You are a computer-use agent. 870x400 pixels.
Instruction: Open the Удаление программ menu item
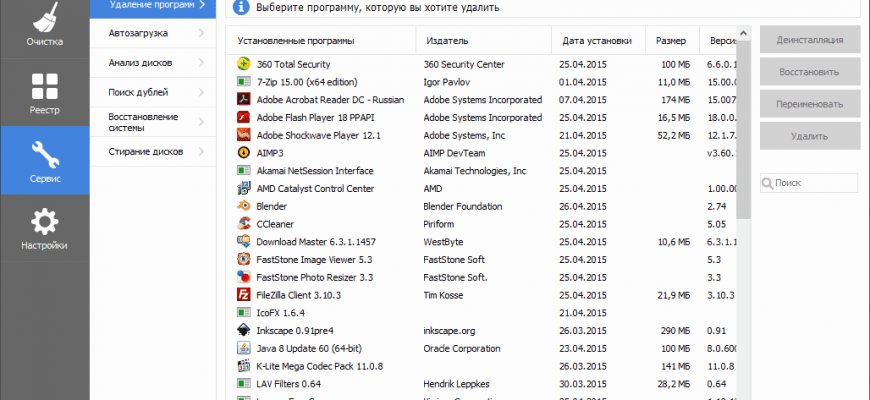pyautogui.click(x=153, y=9)
